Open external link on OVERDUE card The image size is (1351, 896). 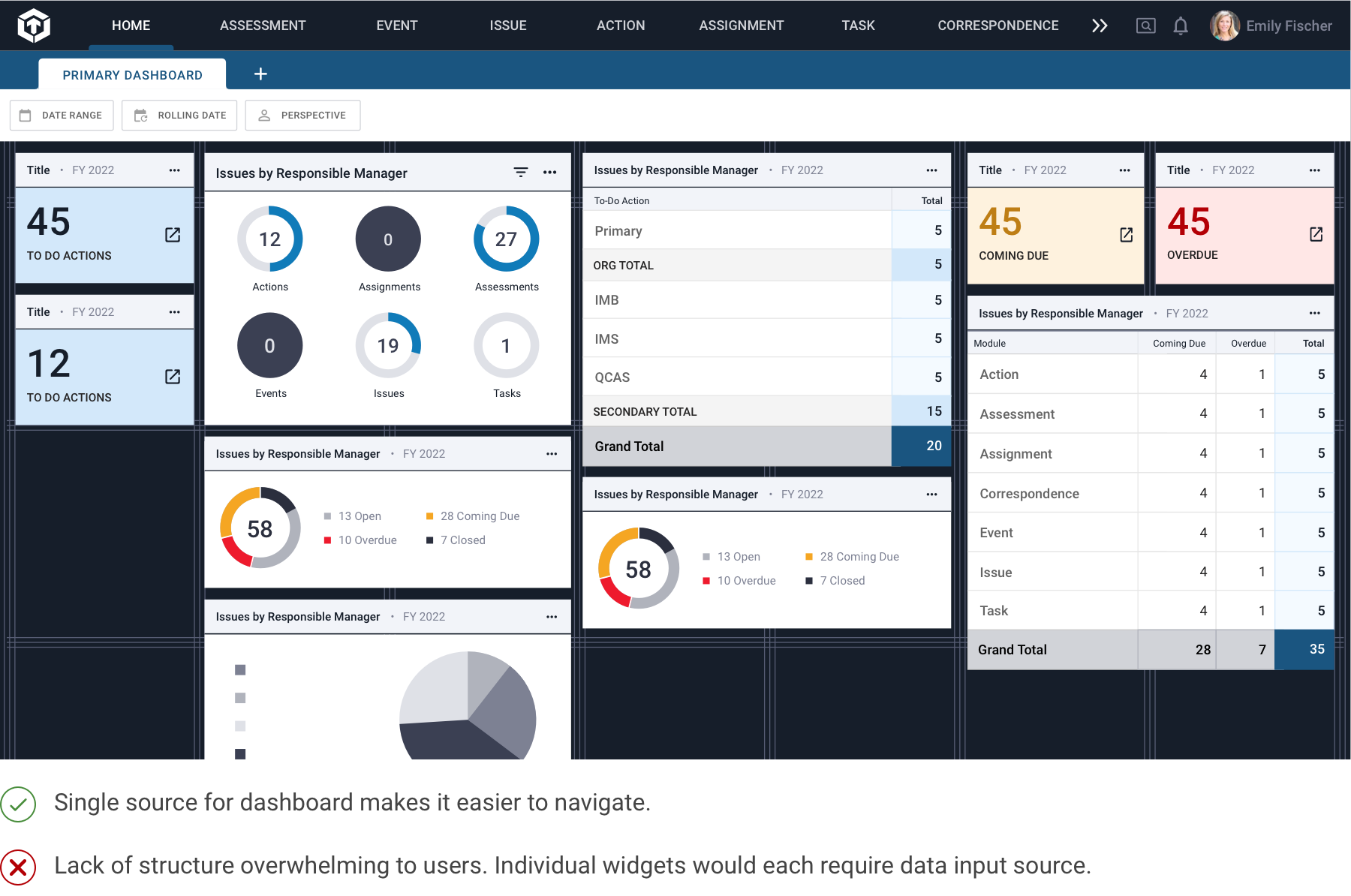(1316, 234)
